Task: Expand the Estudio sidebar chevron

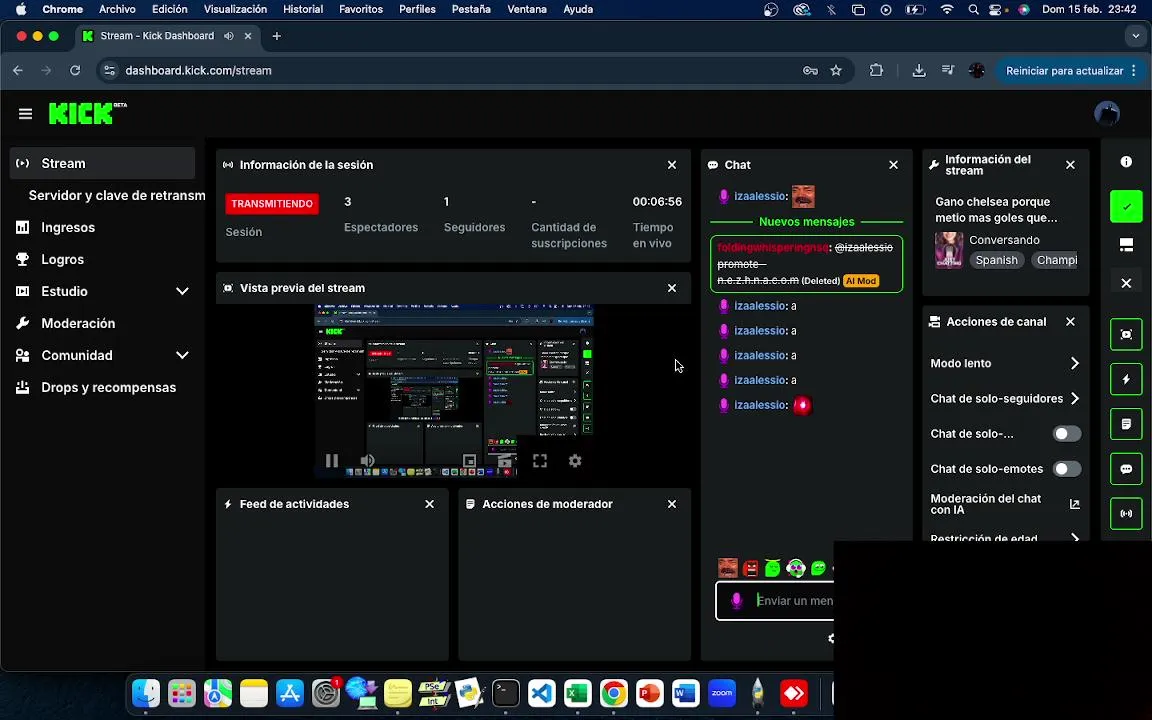Action: pyautogui.click(x=182, y=292)
